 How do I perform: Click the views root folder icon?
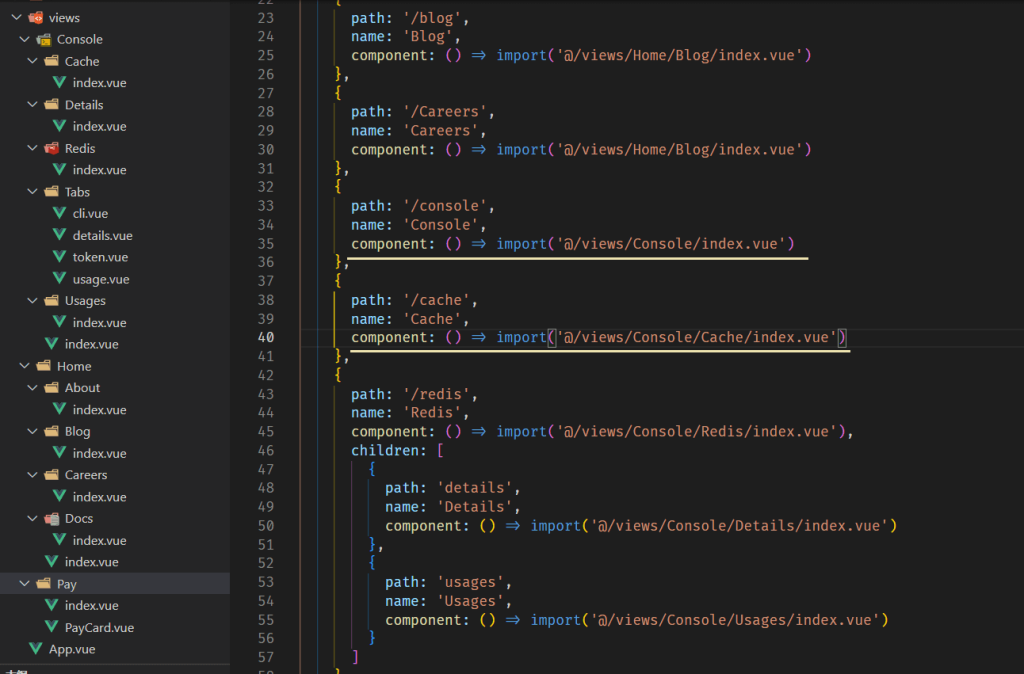(36, 17)
